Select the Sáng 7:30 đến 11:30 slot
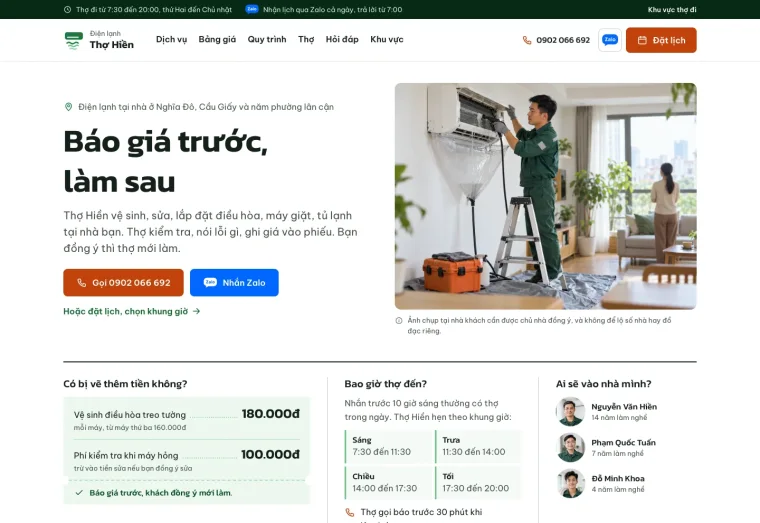This screenshot has height=523, width=760. click(389, 446)
